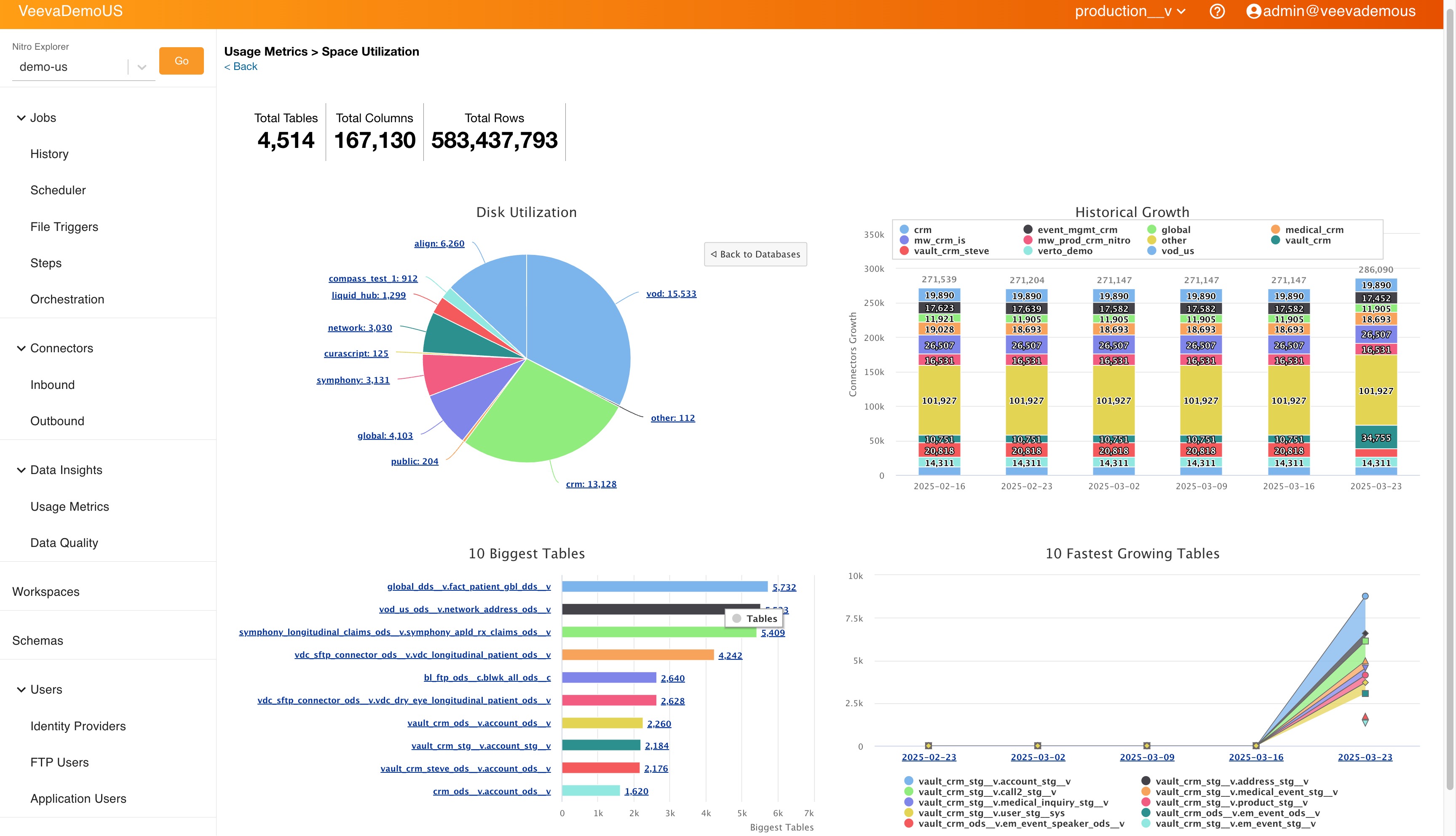Open the Usage Metrics menu item
Image resolution: width=1456 pixels, height=836 pixels.
(70, 506)
